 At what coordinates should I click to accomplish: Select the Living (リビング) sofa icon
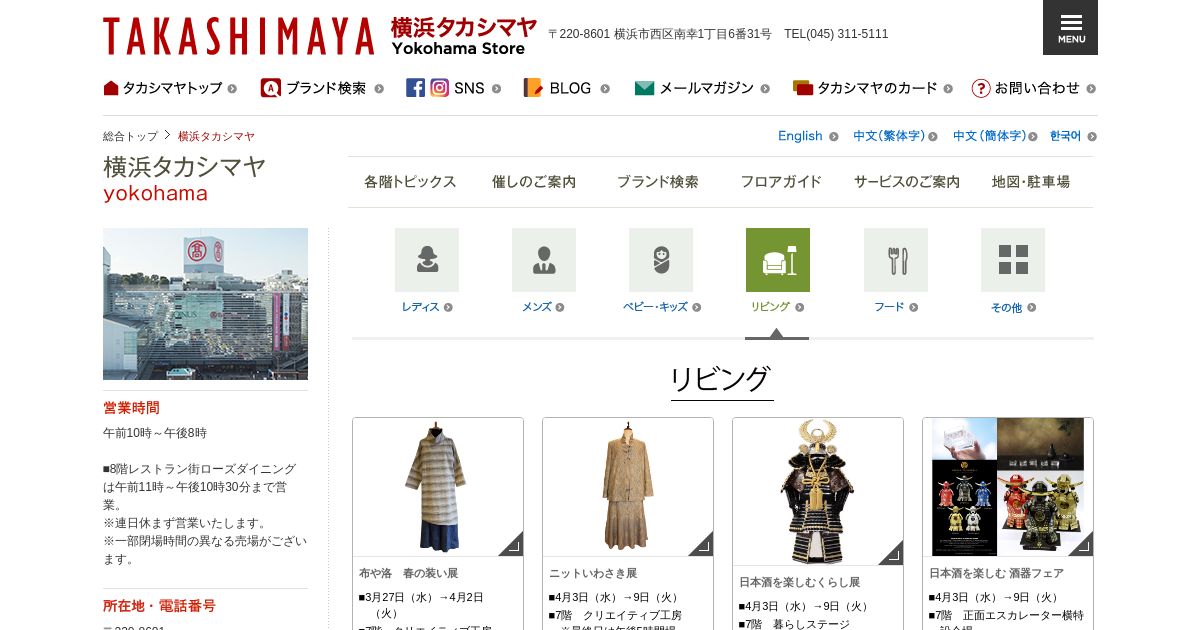(778, 260)
